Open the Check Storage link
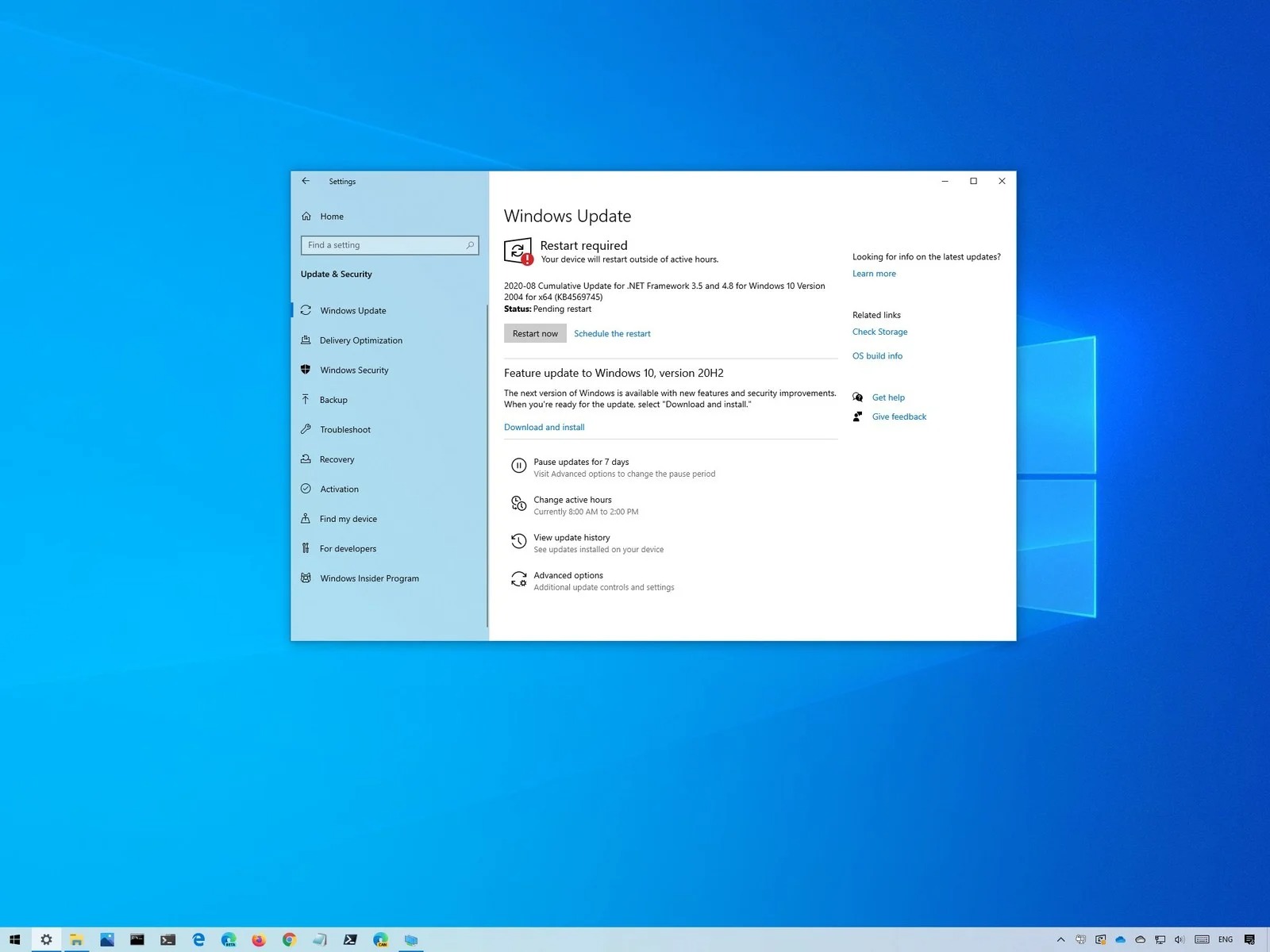 (x=879, y=332)
